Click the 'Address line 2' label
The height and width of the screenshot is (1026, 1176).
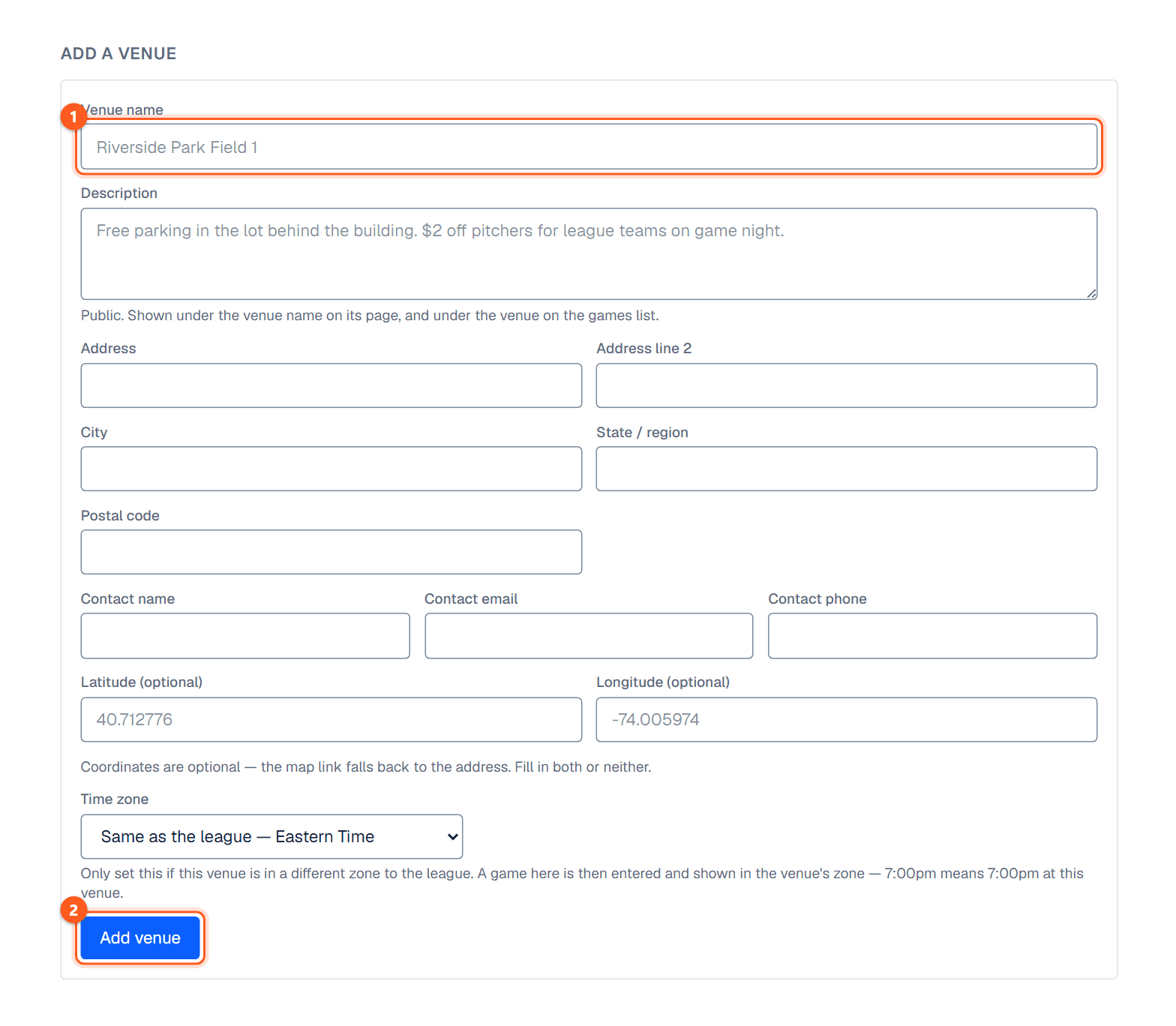click(x=644, y=348)
